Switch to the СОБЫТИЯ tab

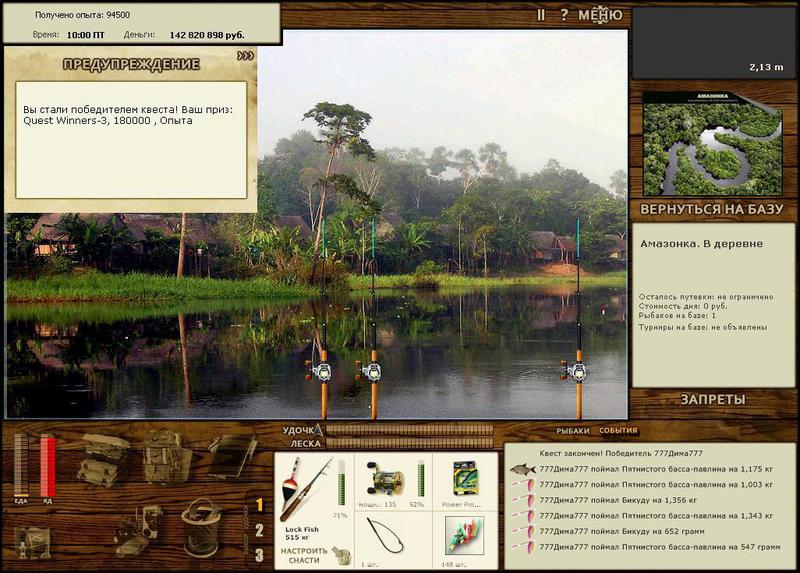pyautogui.click(x=618, y=431)
